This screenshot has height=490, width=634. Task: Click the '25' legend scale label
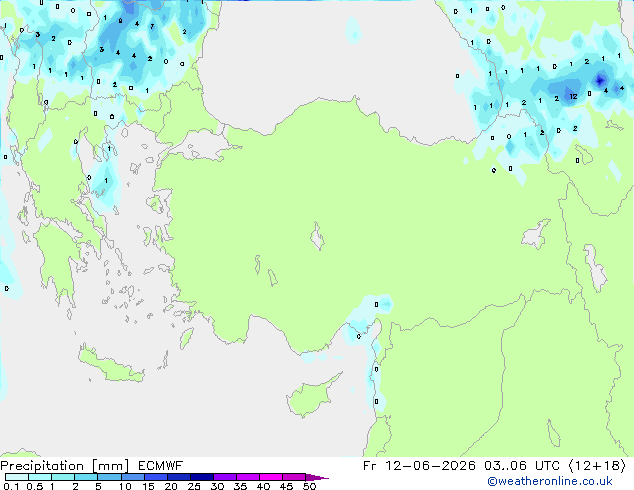(194, 486)
